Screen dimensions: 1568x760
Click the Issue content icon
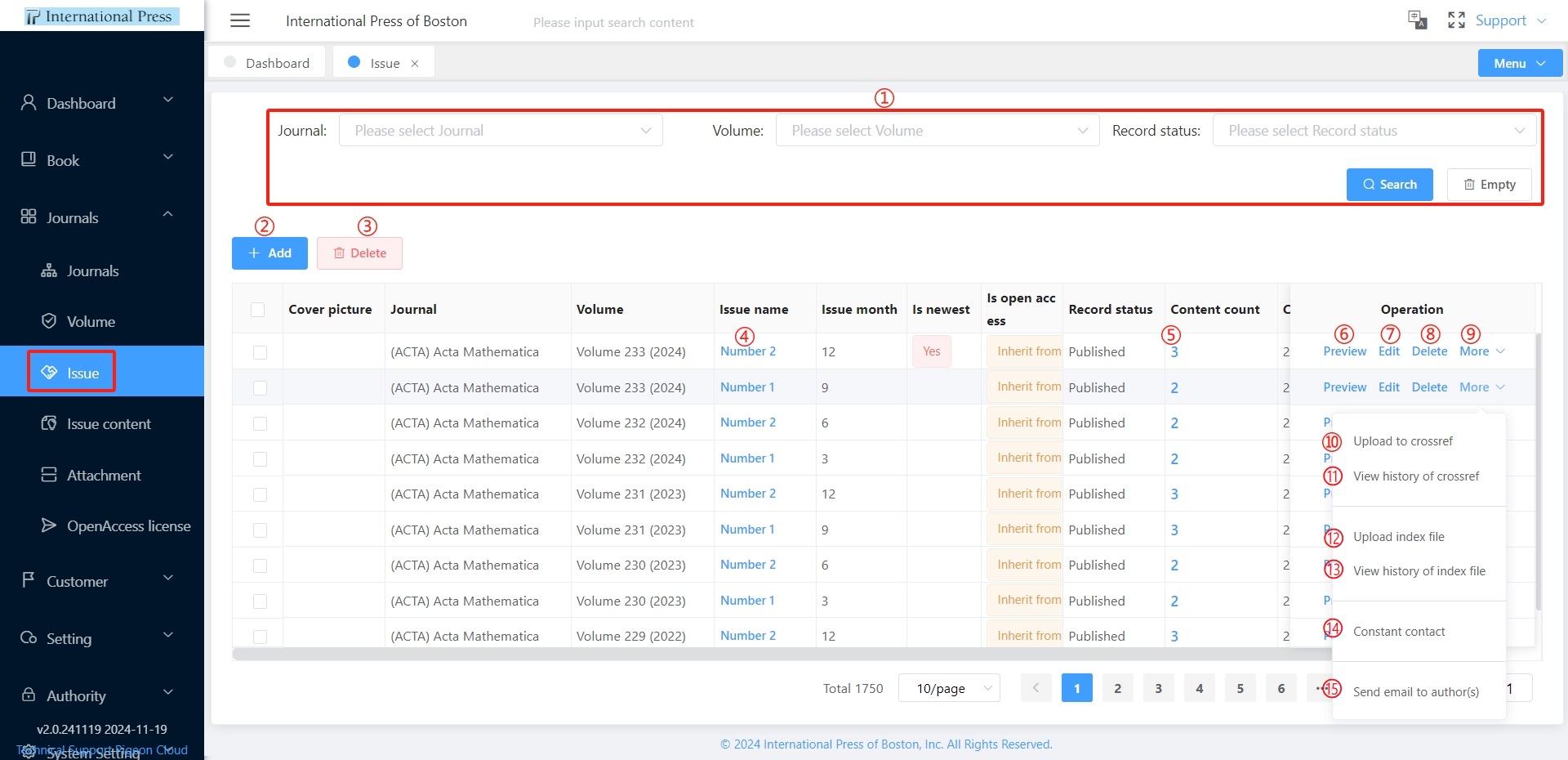point(49,423)
